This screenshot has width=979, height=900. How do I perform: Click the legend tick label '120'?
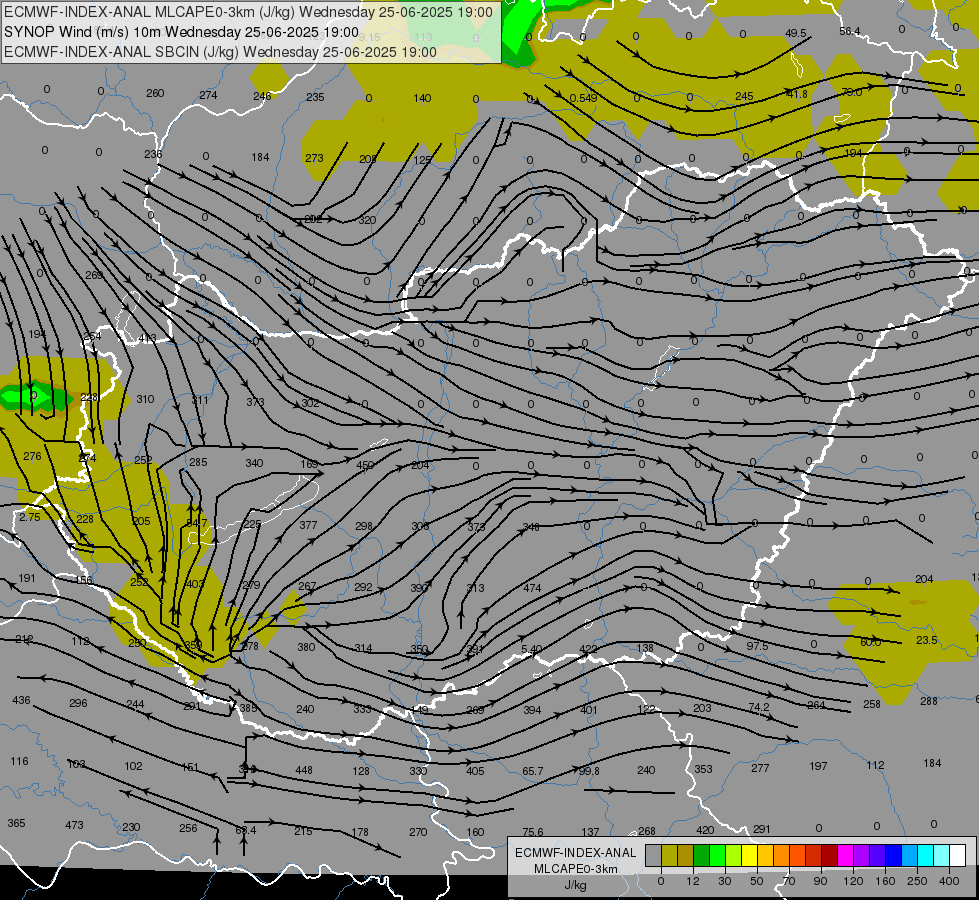853,881
